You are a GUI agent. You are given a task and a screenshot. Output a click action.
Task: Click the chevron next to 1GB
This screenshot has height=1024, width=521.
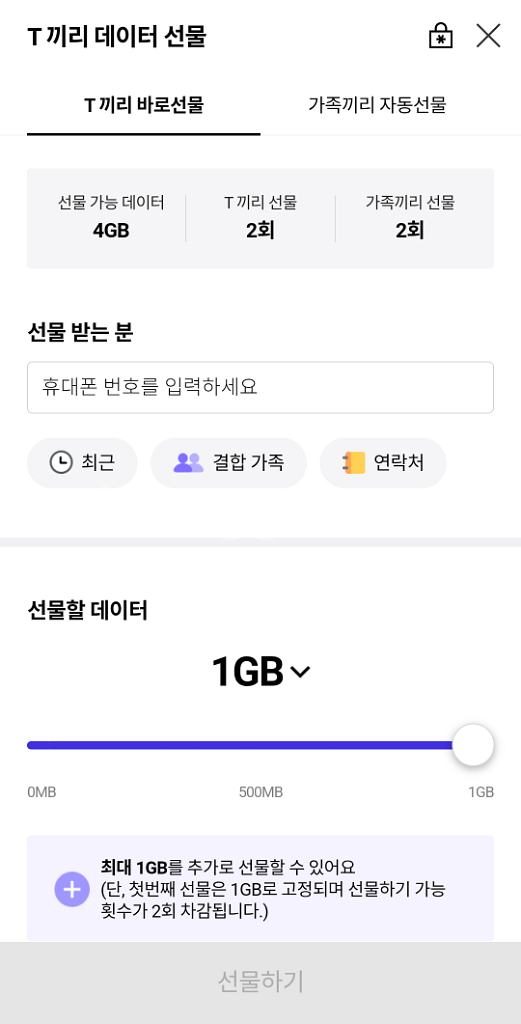click(300, 672)
